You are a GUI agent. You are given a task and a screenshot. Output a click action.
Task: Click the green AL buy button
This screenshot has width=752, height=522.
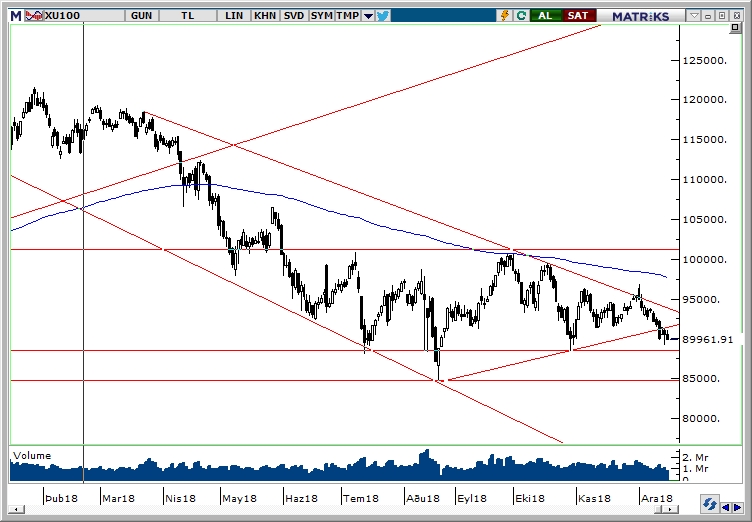pyautogui.click(x=545, y=16)
